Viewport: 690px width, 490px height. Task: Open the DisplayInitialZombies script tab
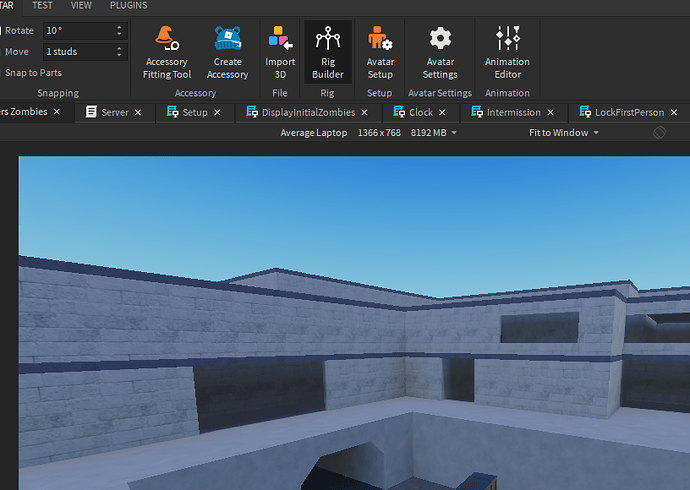click(308, 112)
